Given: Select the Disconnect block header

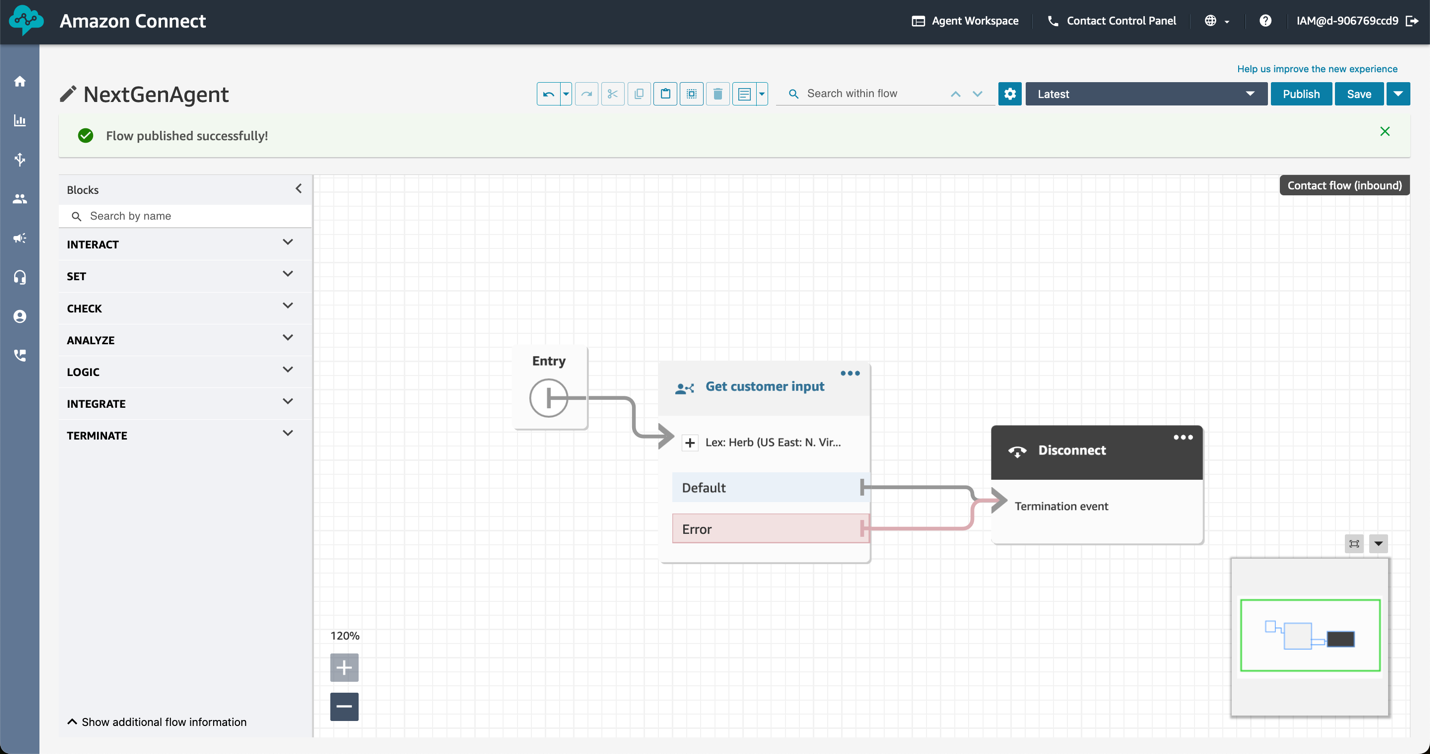Looking at the screenshot, I should [x=1097, y=452].
